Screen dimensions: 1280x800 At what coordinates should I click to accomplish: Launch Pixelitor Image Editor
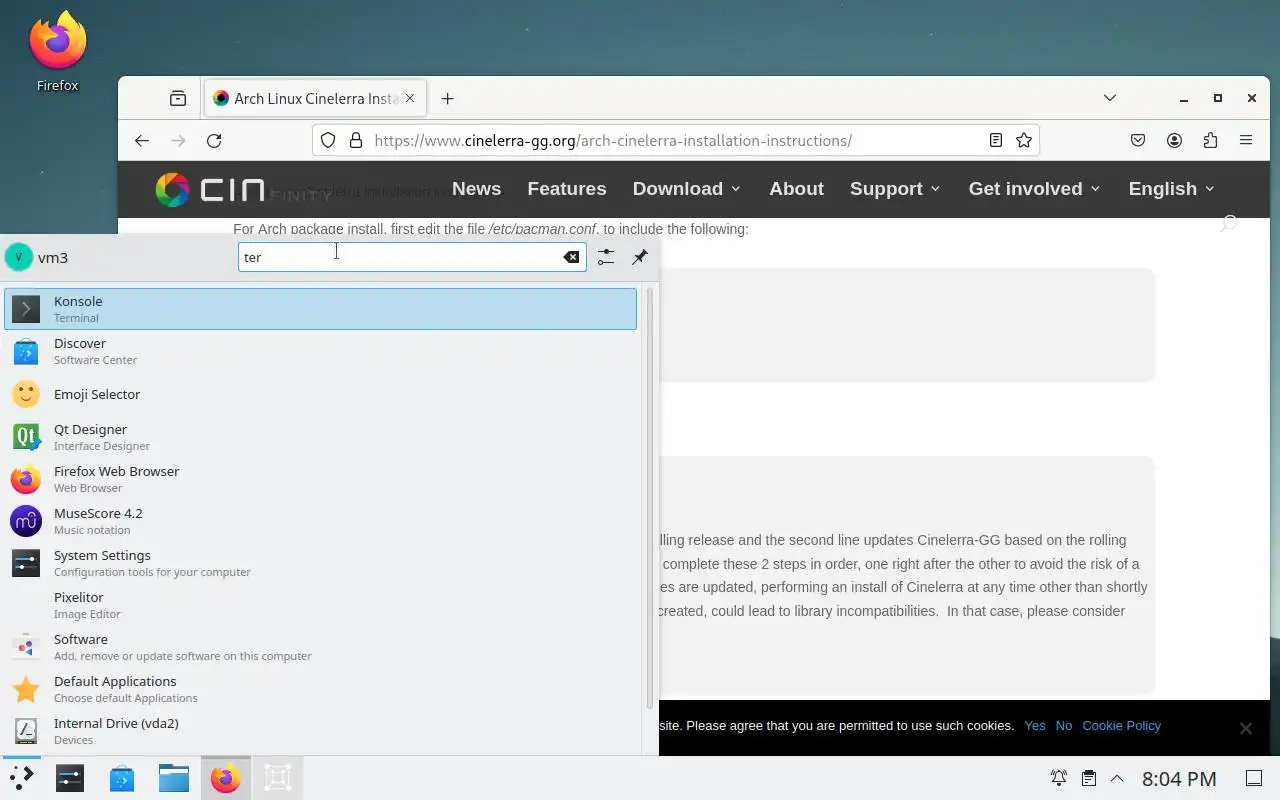[x=320, y=605]
